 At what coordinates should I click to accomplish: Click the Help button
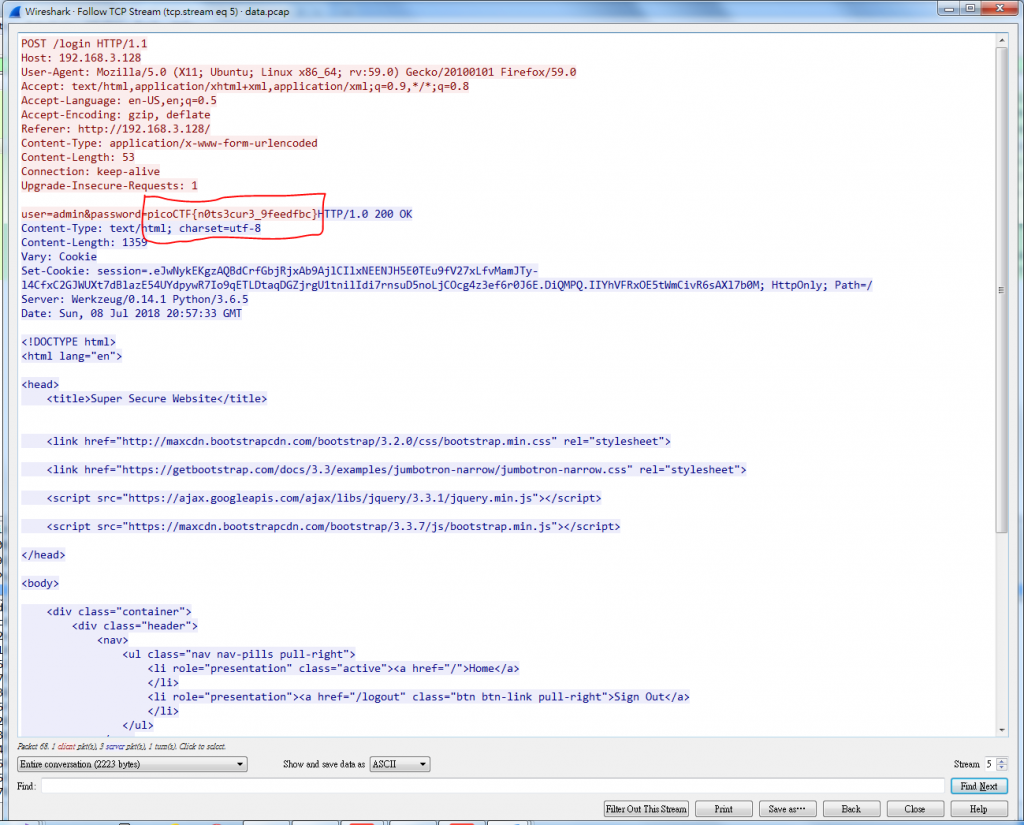(x=978, y=809)
